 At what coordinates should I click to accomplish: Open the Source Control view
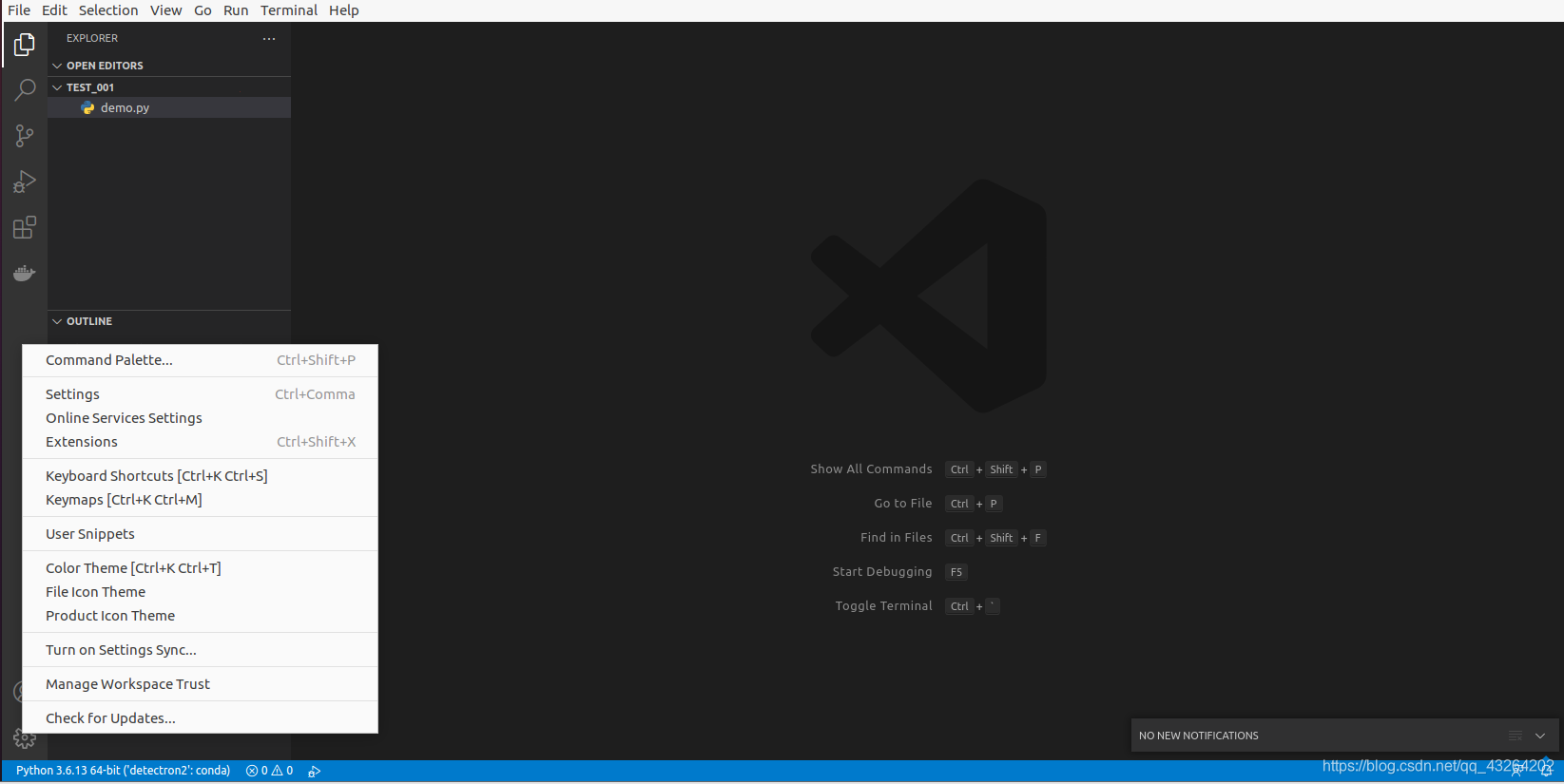pos(25,136)
